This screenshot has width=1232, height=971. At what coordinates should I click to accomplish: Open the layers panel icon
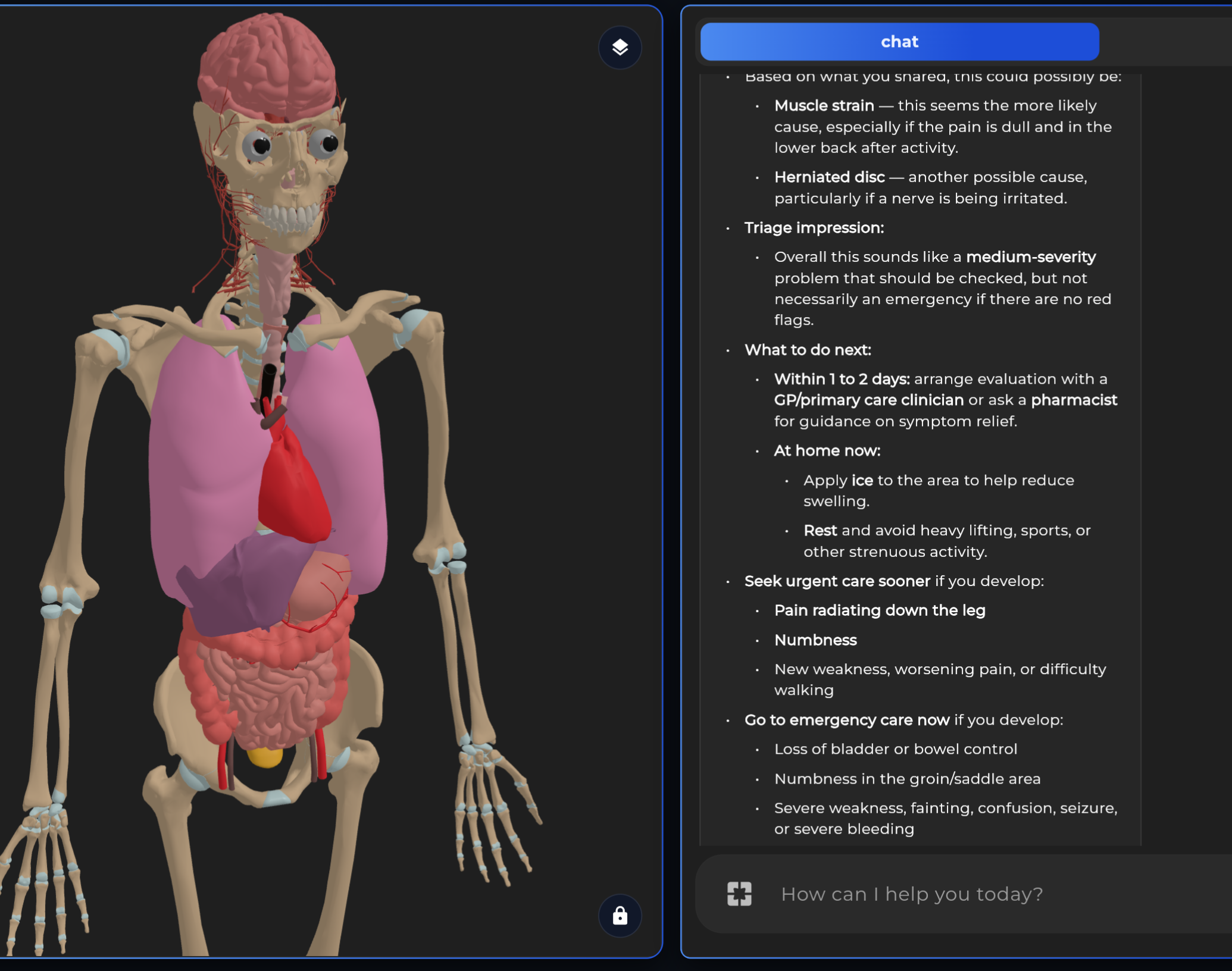tap(620, 48)
